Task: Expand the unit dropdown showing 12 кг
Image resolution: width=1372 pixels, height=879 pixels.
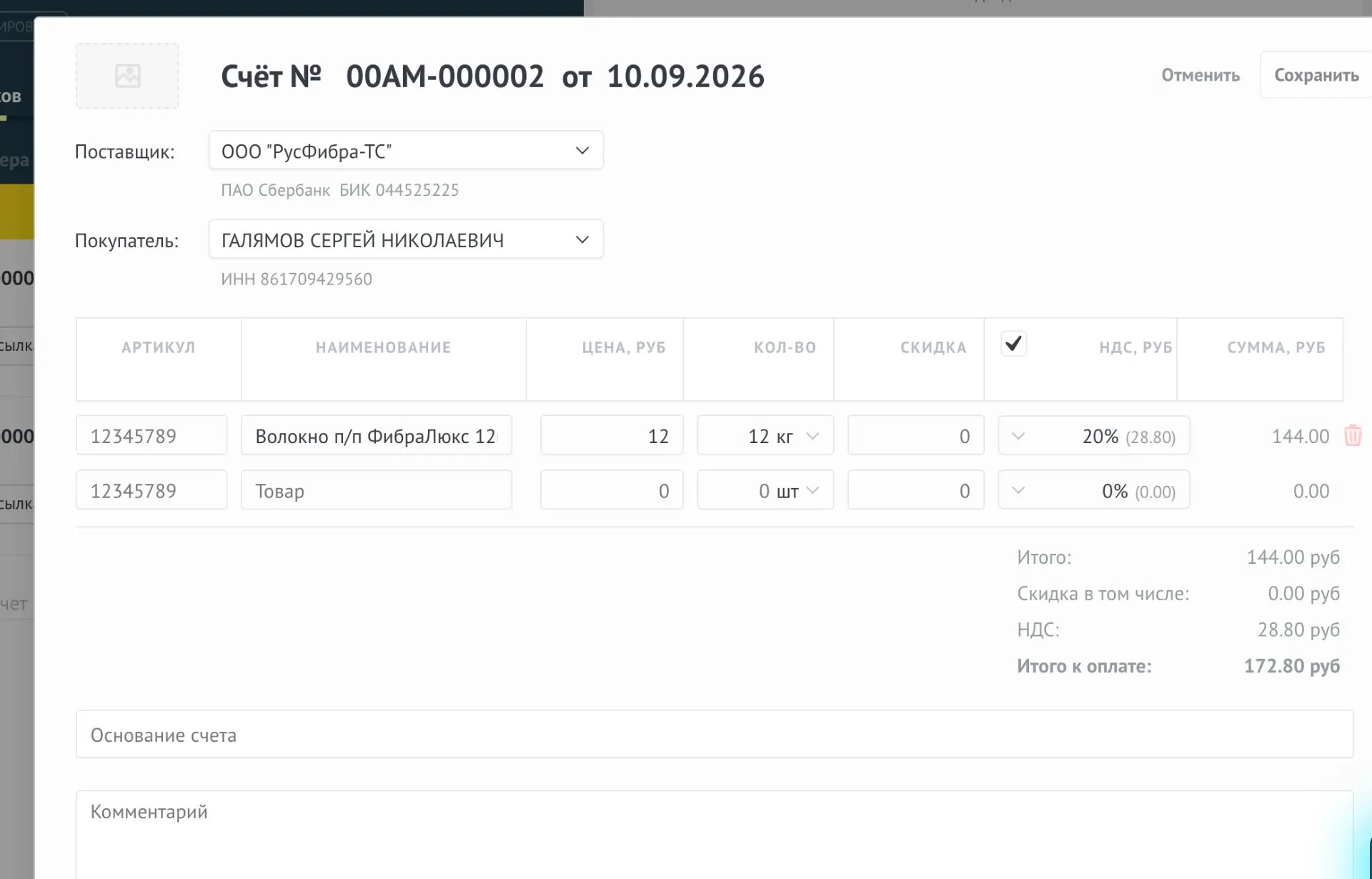Action: coord(812,436)
